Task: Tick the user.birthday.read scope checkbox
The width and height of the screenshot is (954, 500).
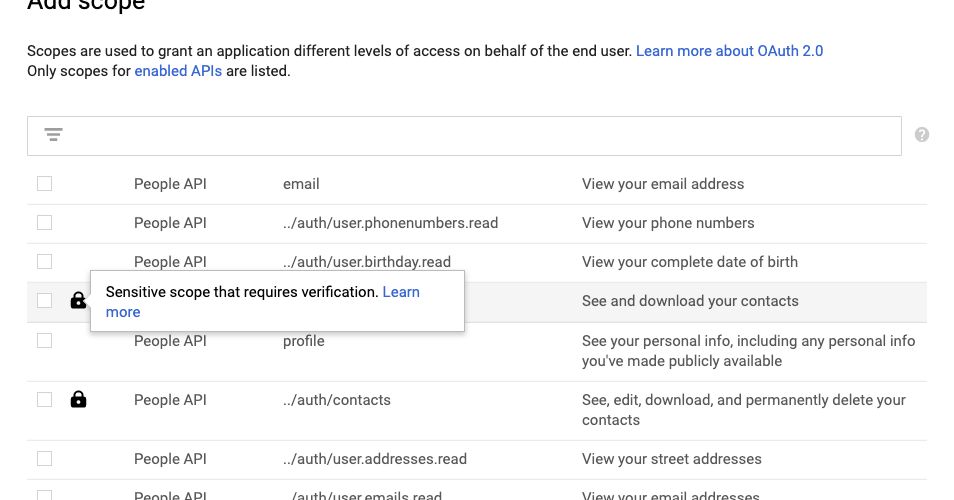Action: pos(44,261)
